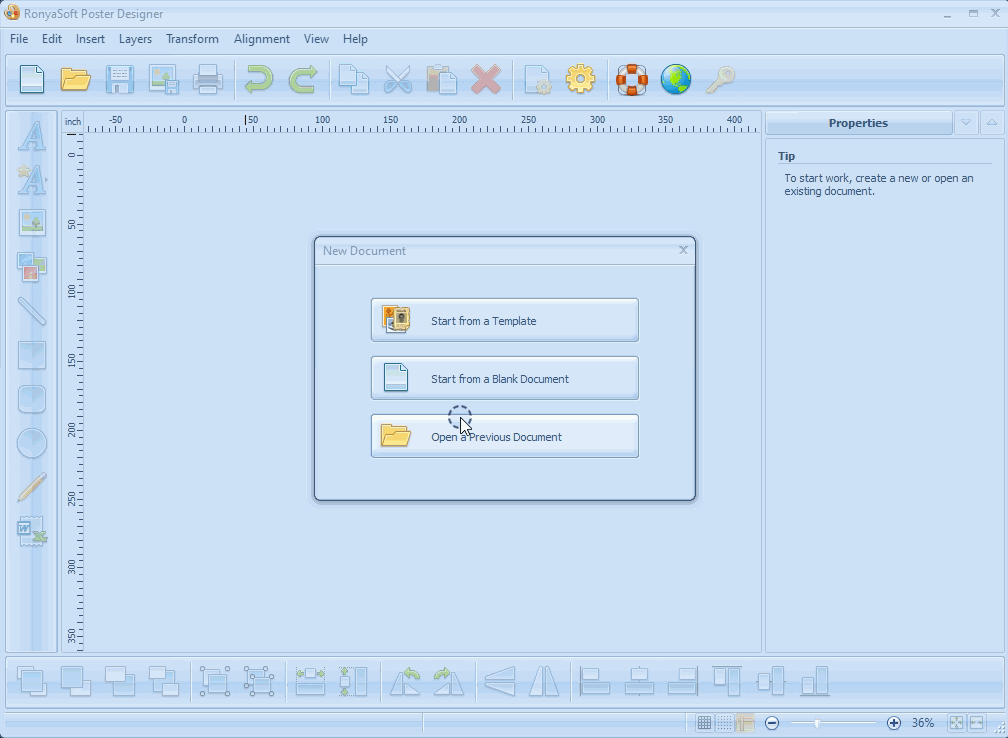Select the Rounded rectangle shape tool
The image size is (1008, 738).
tap(32, 399)
